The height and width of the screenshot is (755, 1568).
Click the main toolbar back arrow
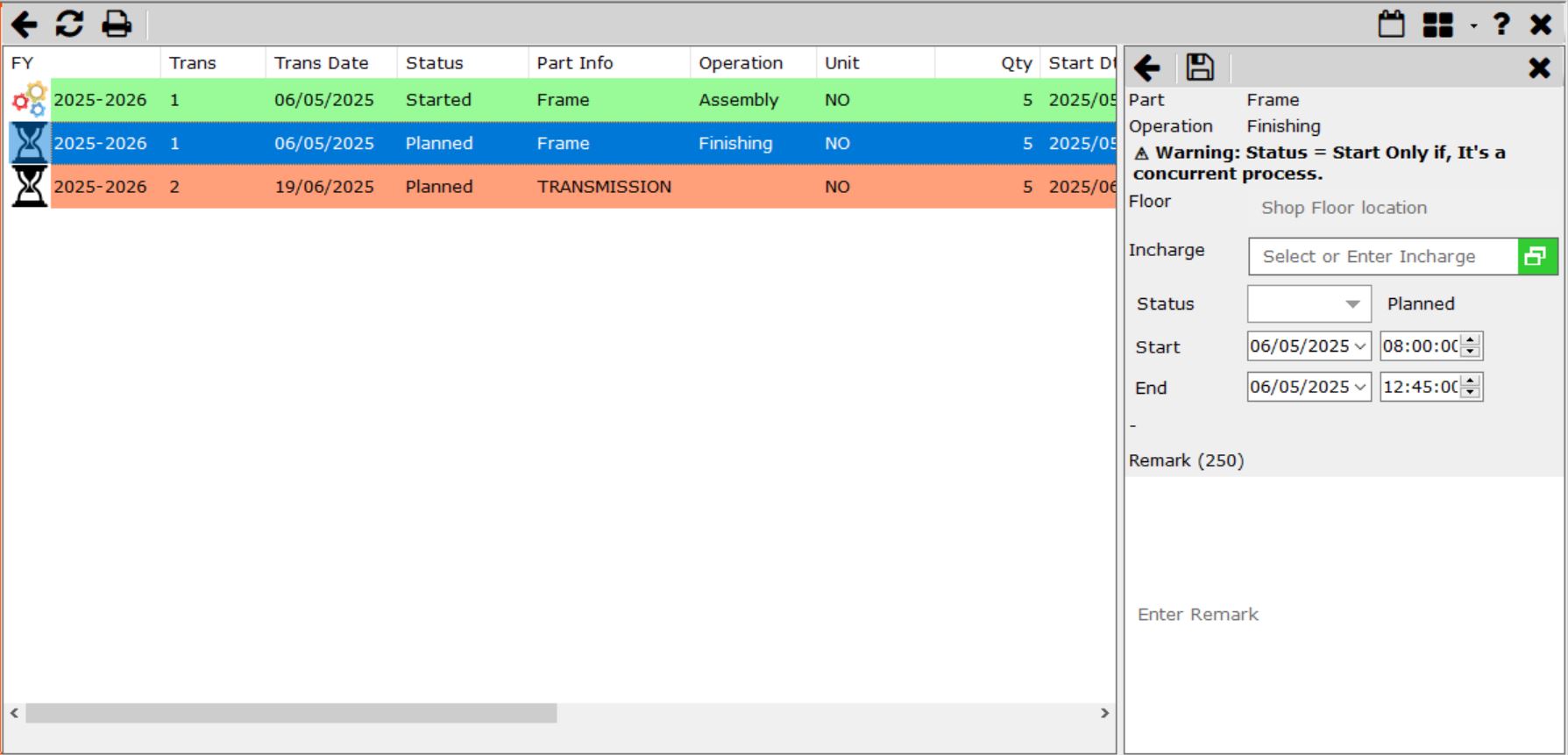click(x=25, y=24)
